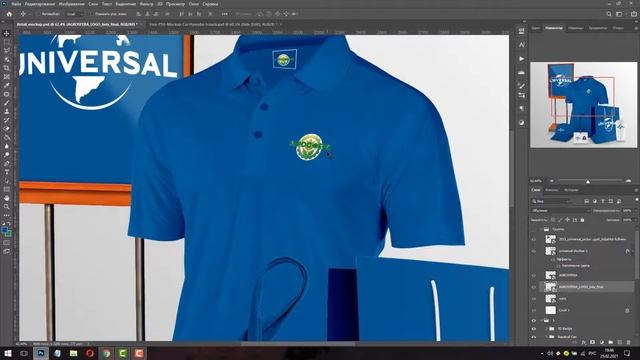
Task: Open the Character panel icon in side strip
Action: pos(522,45)
